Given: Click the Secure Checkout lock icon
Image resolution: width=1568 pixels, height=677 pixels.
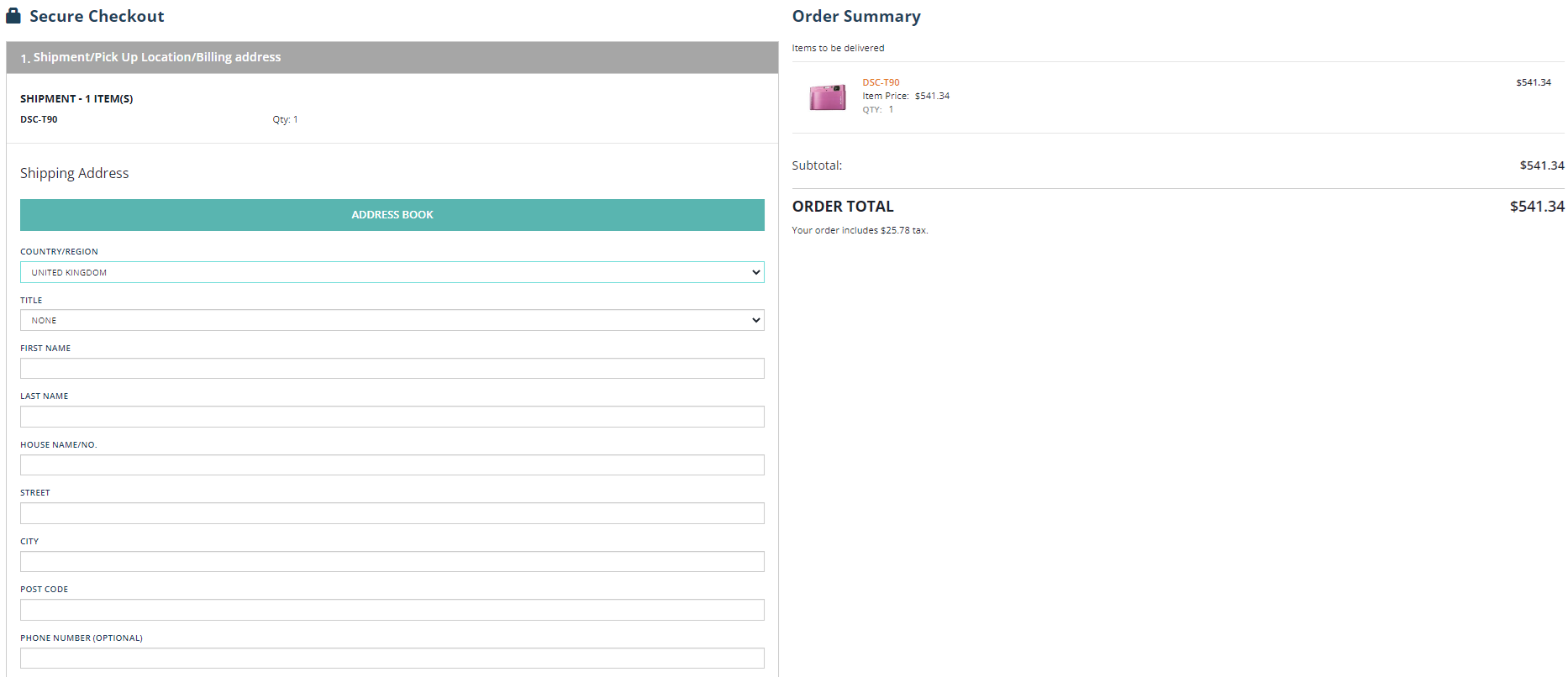Looking at the screenshot, I should (x=13, y=16).
